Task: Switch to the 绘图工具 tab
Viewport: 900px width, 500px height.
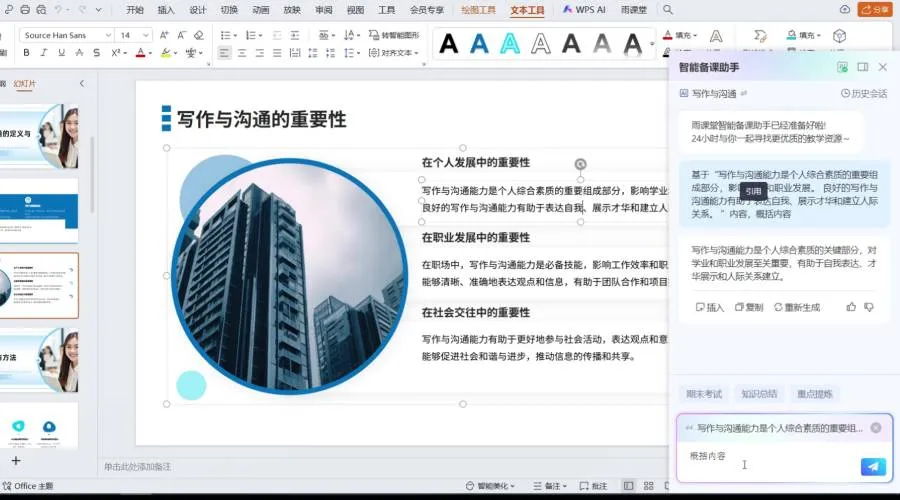Action: click(478, 10)
